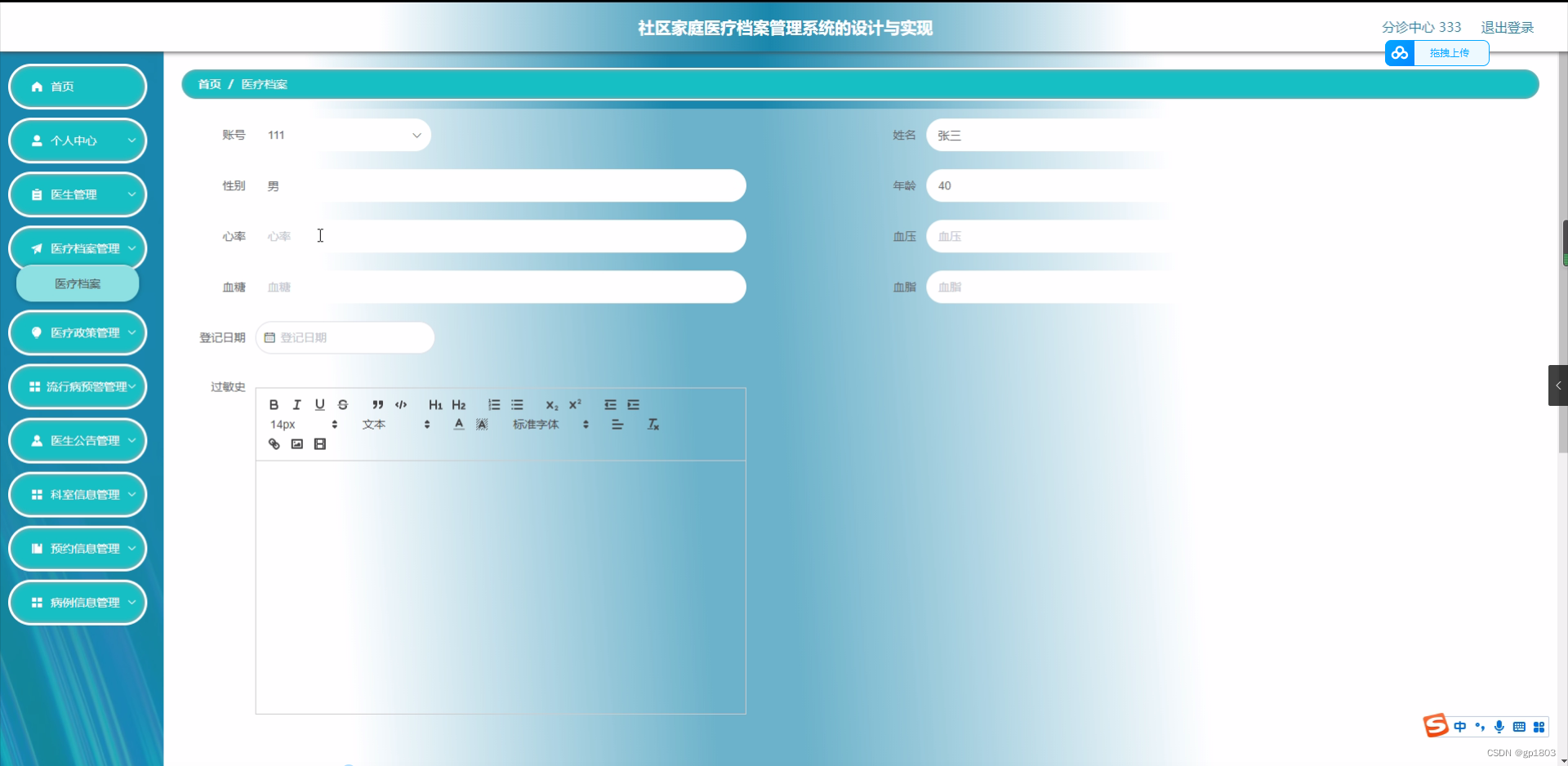Open the 标准字体 font family dropdown
1568x766 pixels.
(x=551, y=425)
